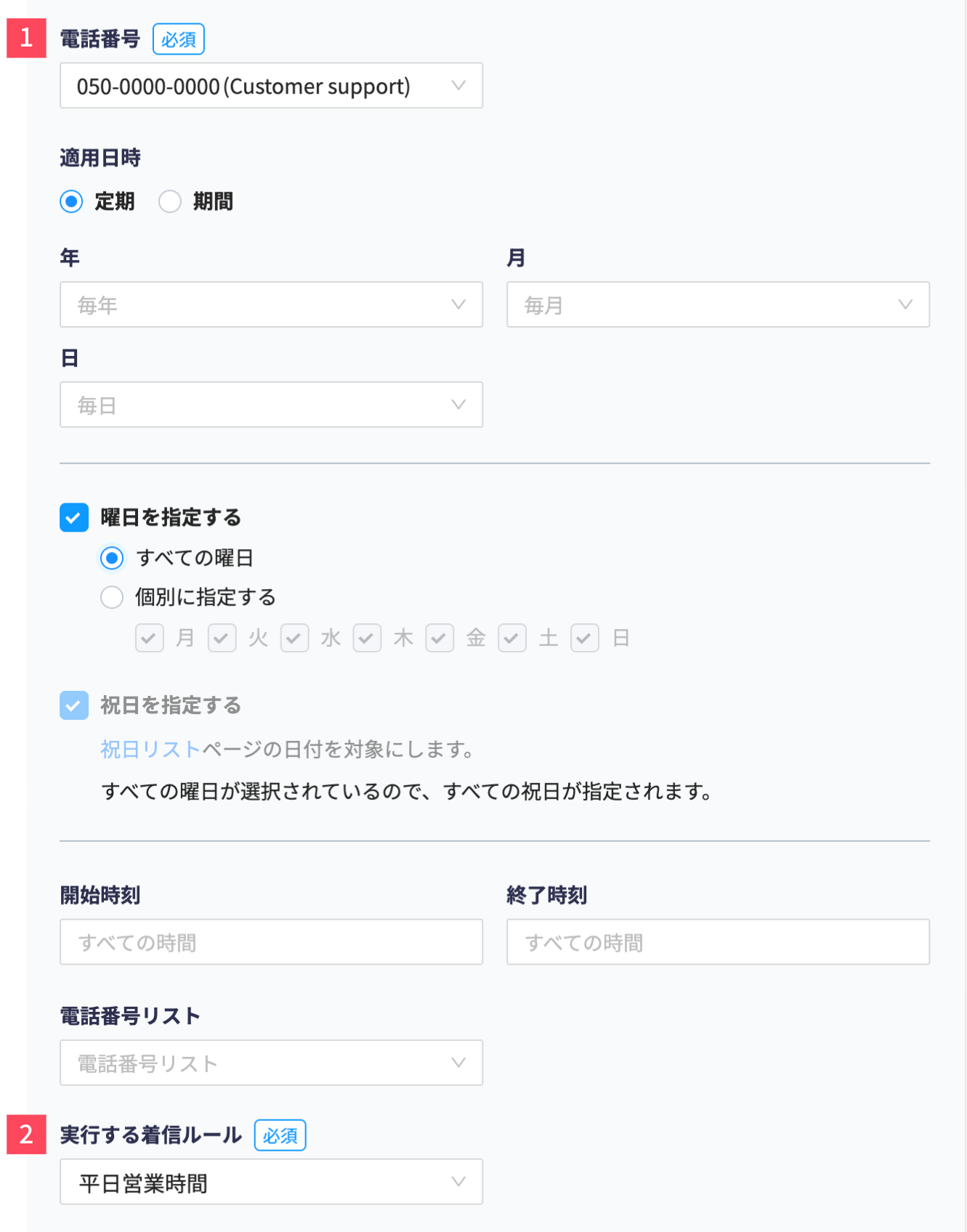The image size is (967, 1232).
Task: Open the 祝日リスト link
Action: pyautogui.click(x=150, y=749)
